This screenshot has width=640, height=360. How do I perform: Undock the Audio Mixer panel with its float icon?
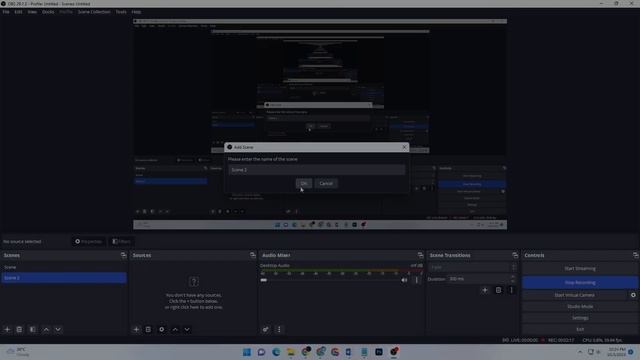click(420, 255)
